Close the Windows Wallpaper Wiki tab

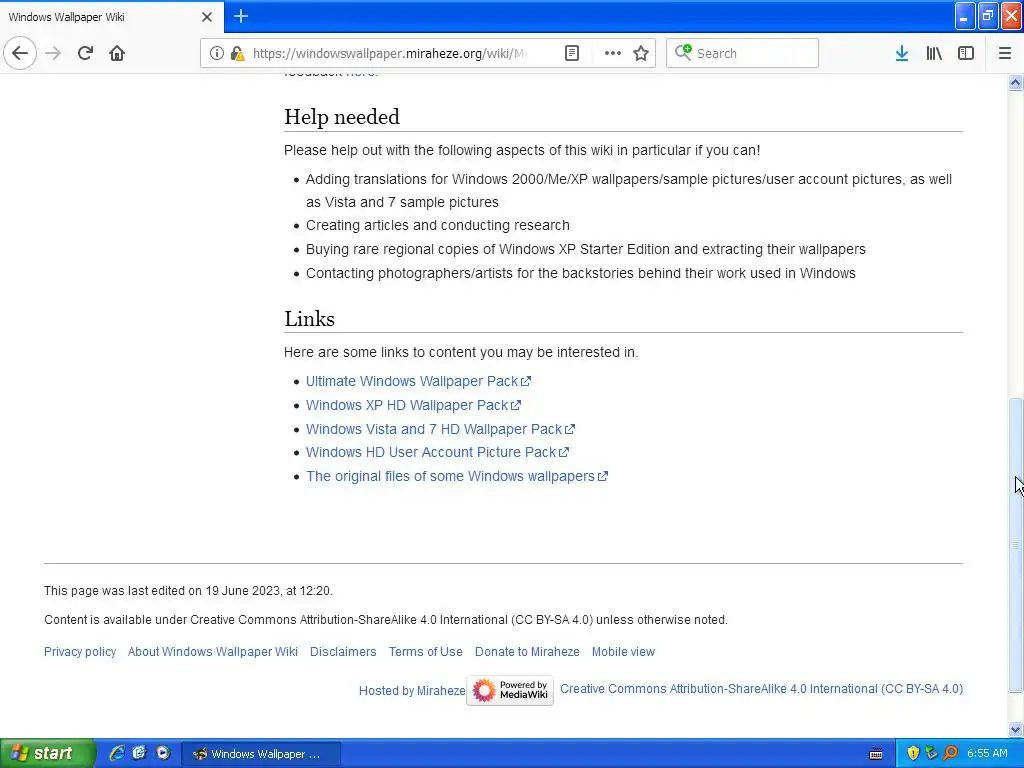pos(207,17)
